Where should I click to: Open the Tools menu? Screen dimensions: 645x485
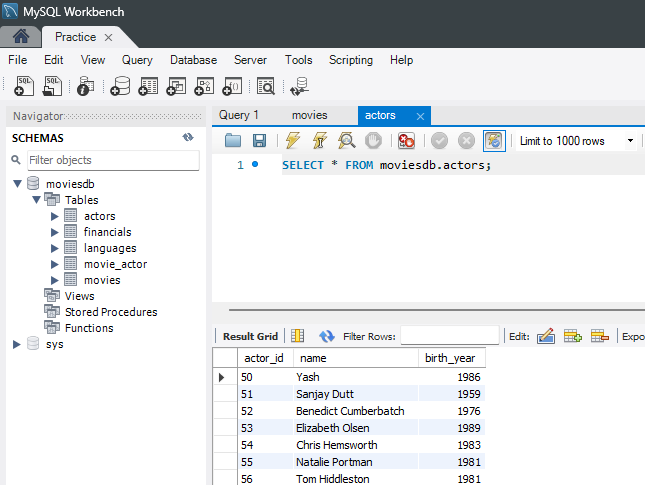299,60
